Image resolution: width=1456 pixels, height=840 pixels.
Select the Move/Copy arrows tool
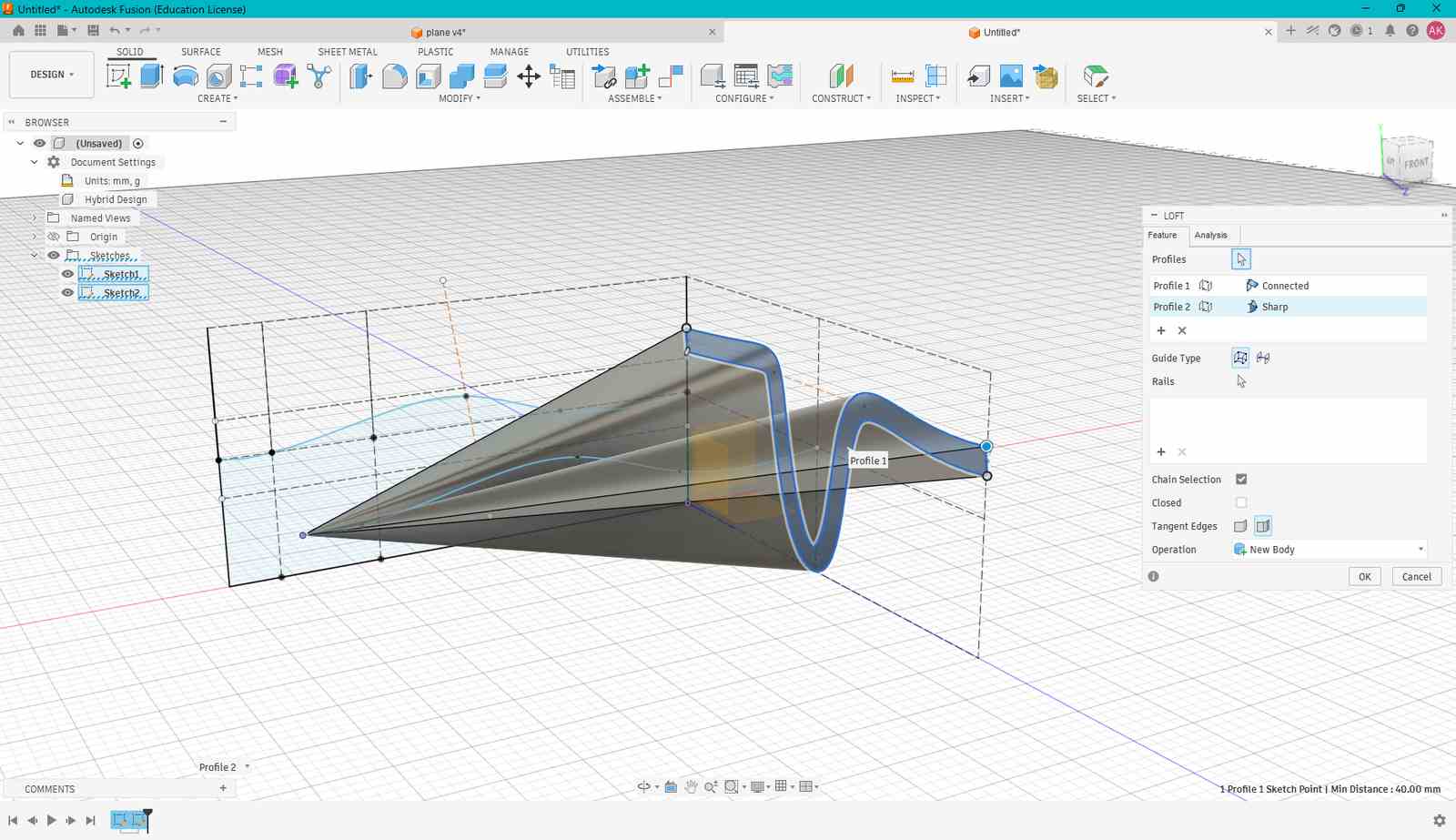click(x=529, y=76)
